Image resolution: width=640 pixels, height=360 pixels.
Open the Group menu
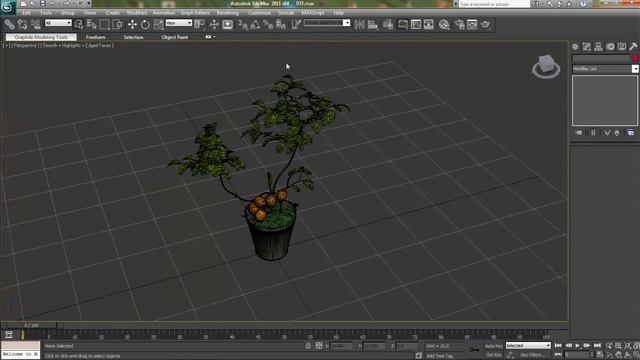[x=68, y=13]
